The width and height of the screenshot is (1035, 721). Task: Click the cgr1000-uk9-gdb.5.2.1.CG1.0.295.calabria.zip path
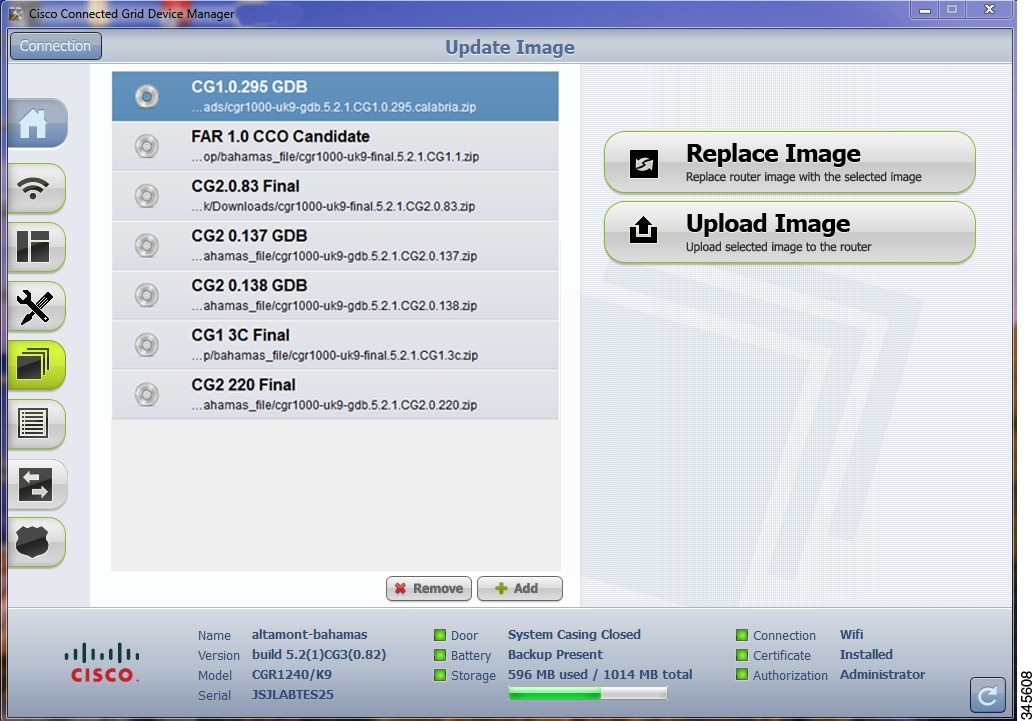pos(334,107)
